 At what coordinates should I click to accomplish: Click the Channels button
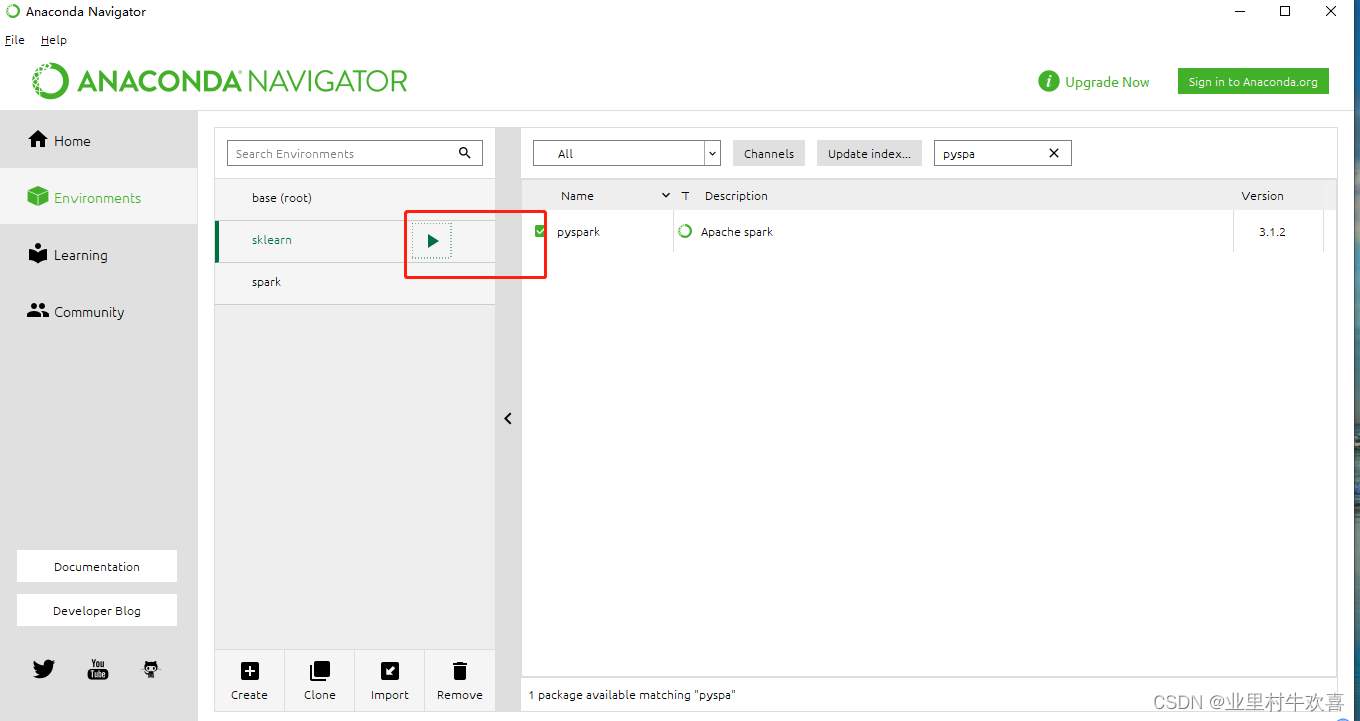(769, 153)
